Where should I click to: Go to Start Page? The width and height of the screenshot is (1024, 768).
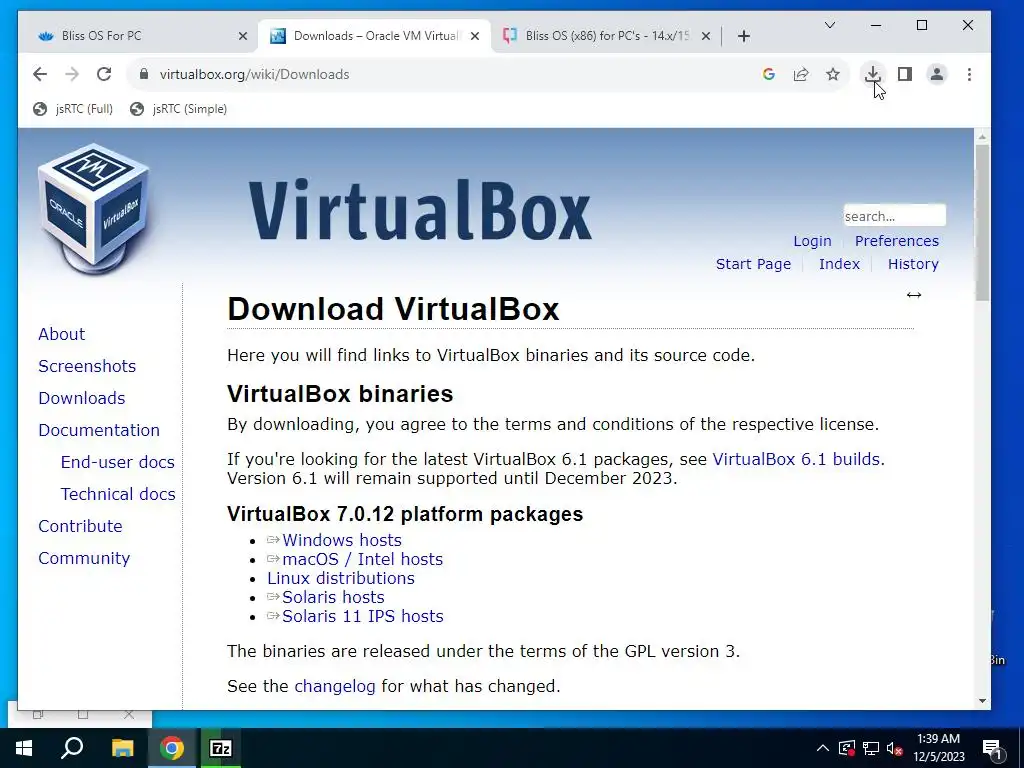[x=753, y=264]
